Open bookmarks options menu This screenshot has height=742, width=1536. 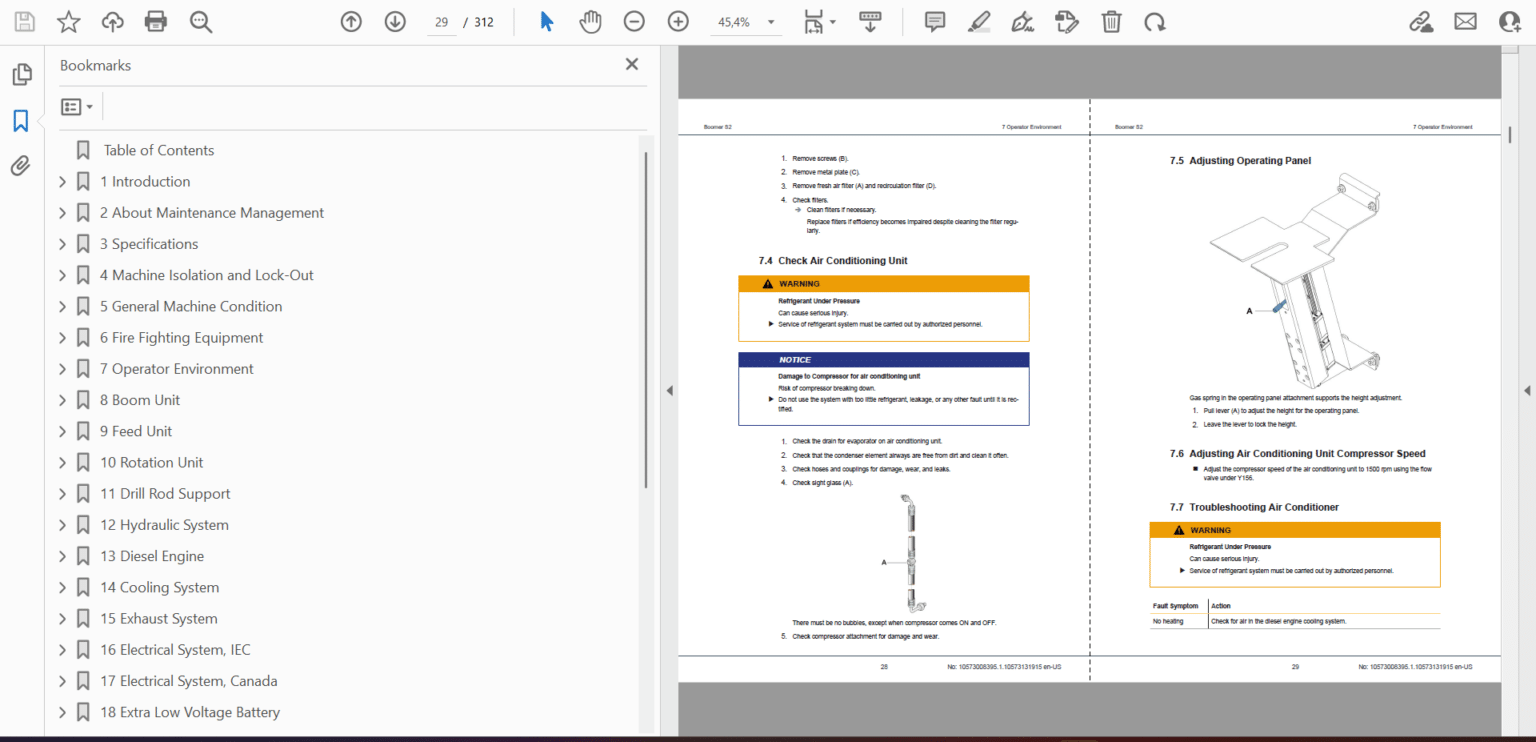(x=77, y=106)
